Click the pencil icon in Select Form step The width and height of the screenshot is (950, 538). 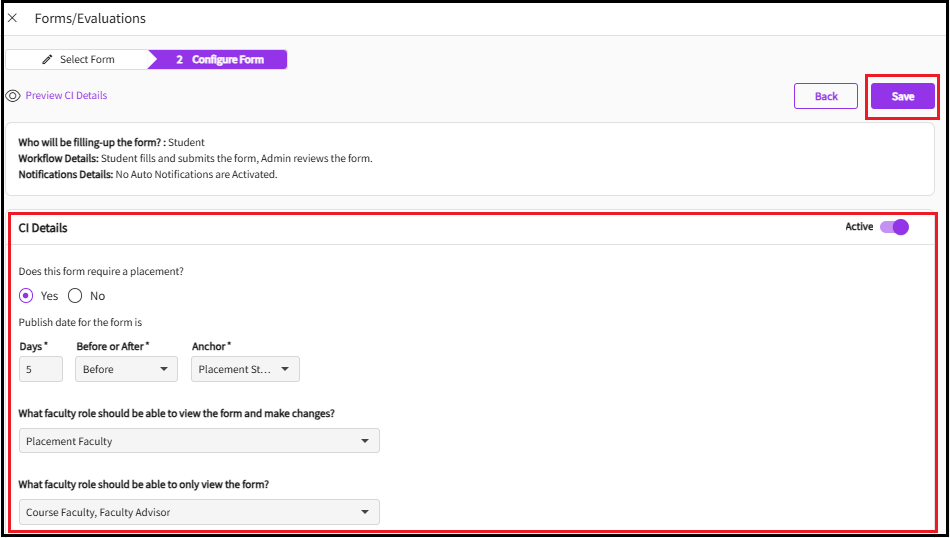[47, 60]
